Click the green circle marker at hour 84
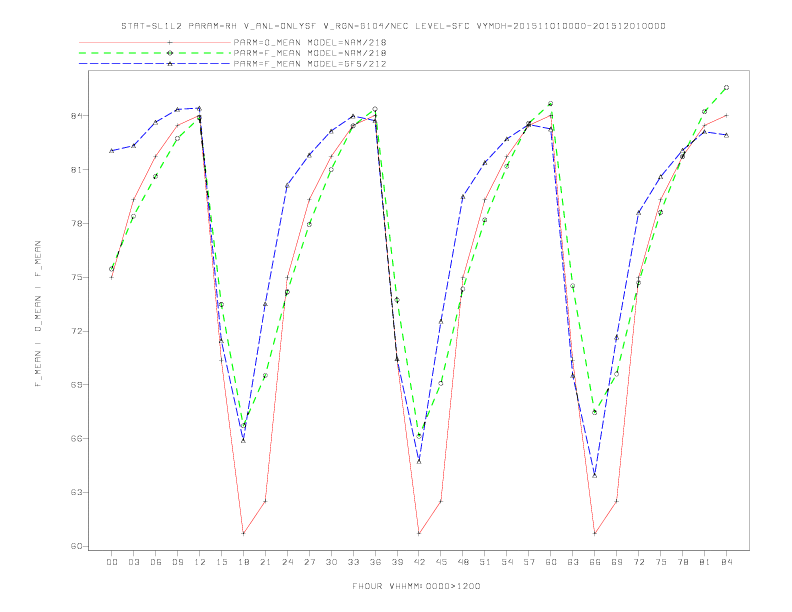The height and width of the screenshot is (612, 792). pyautogui.click(x=727, y=88)
